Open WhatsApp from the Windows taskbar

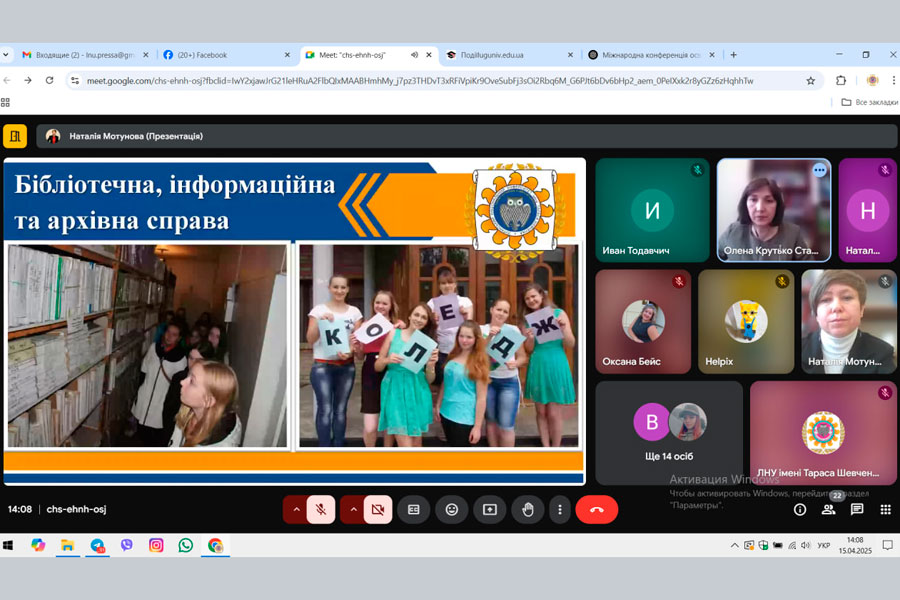[186, 545]
